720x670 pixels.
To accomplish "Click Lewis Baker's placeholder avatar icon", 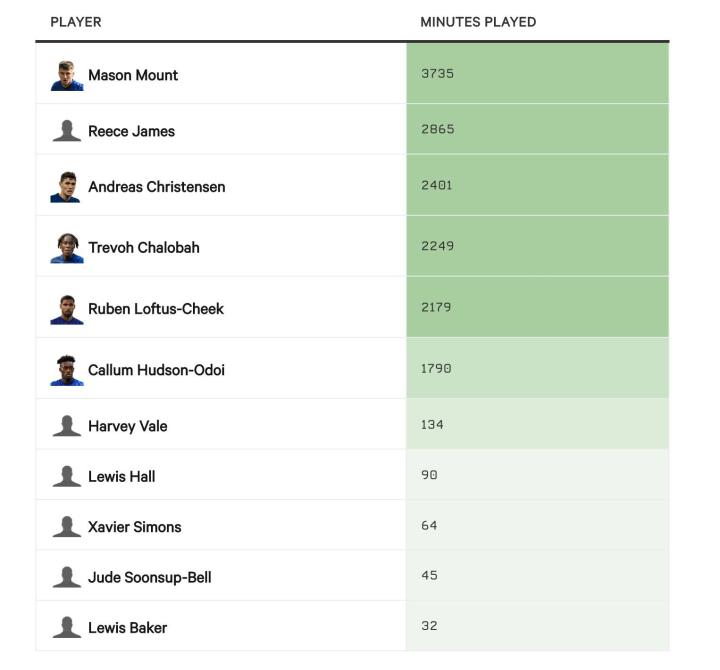I will [x=67, y=628].
